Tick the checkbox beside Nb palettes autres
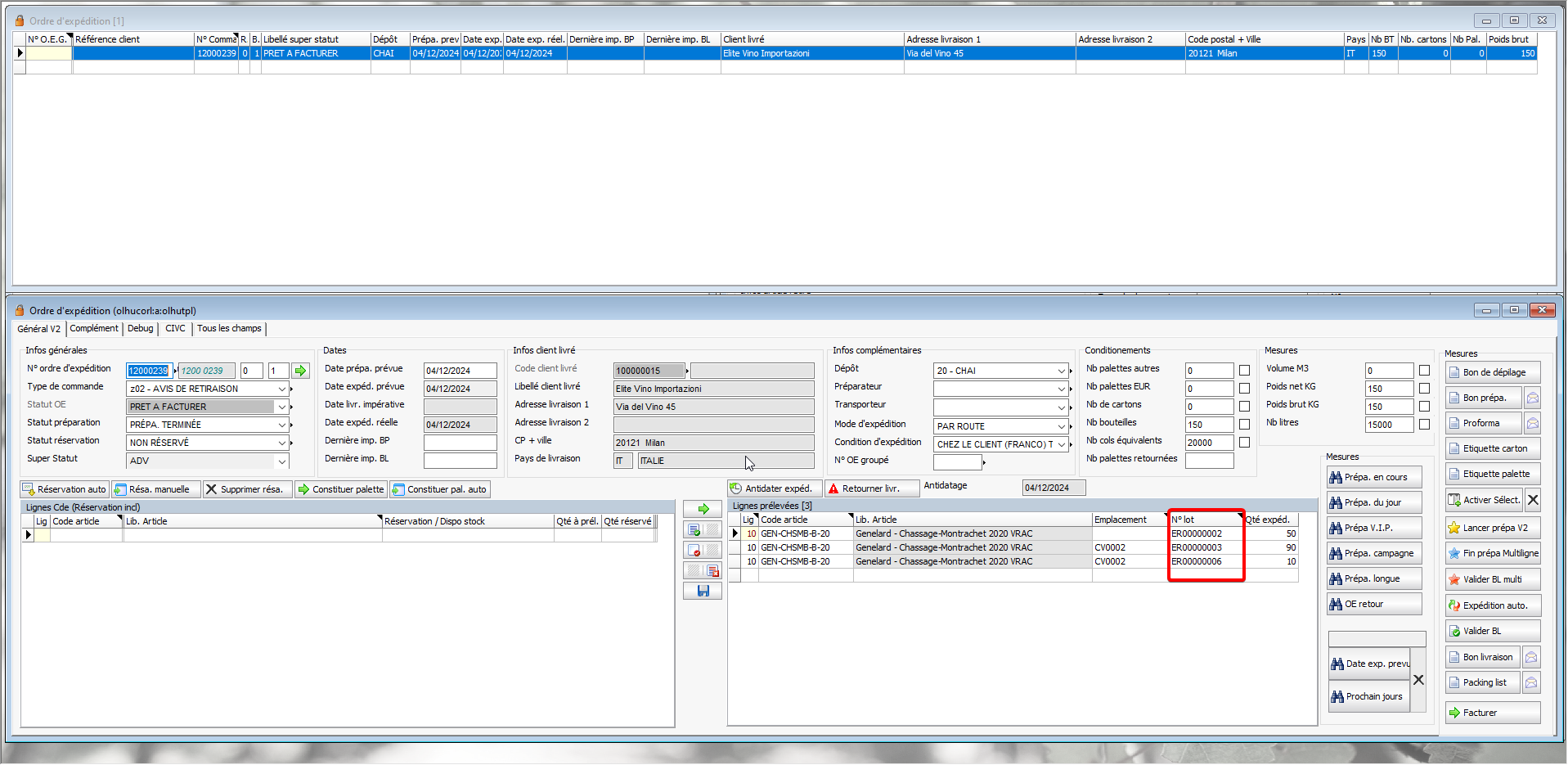The image size is (1568, 765). click(1244, 371)
